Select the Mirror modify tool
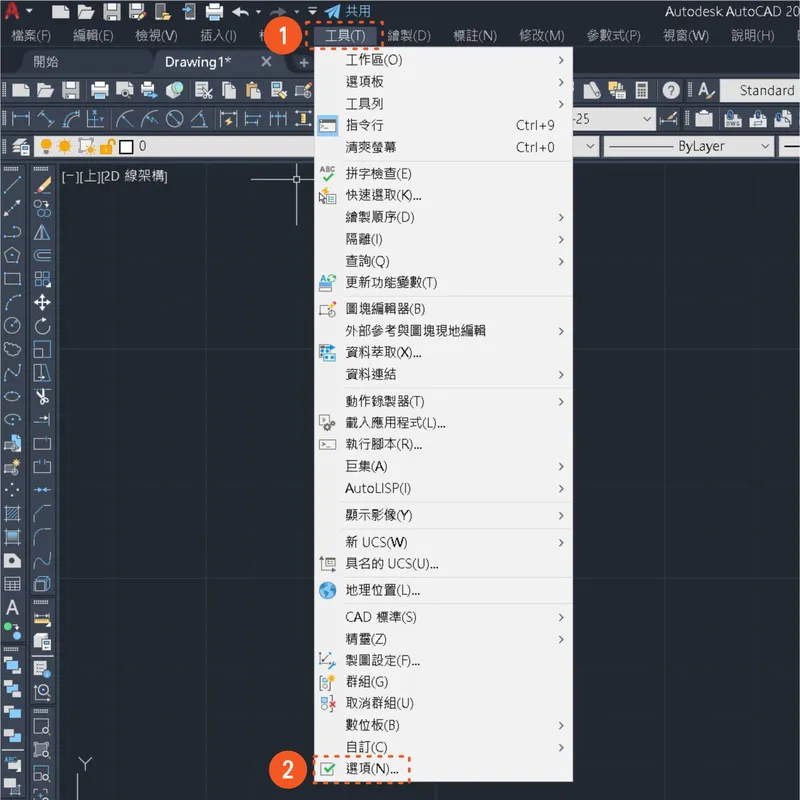Screen dimensions: 800x800 tap(42, 232)
